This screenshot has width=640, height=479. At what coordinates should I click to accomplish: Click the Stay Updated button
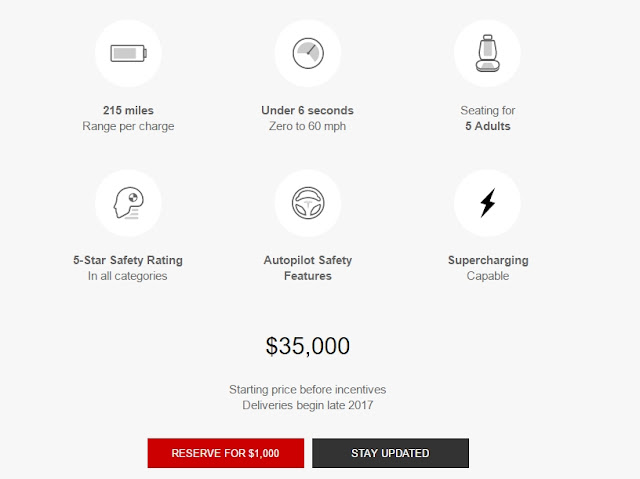pos(390,453)
